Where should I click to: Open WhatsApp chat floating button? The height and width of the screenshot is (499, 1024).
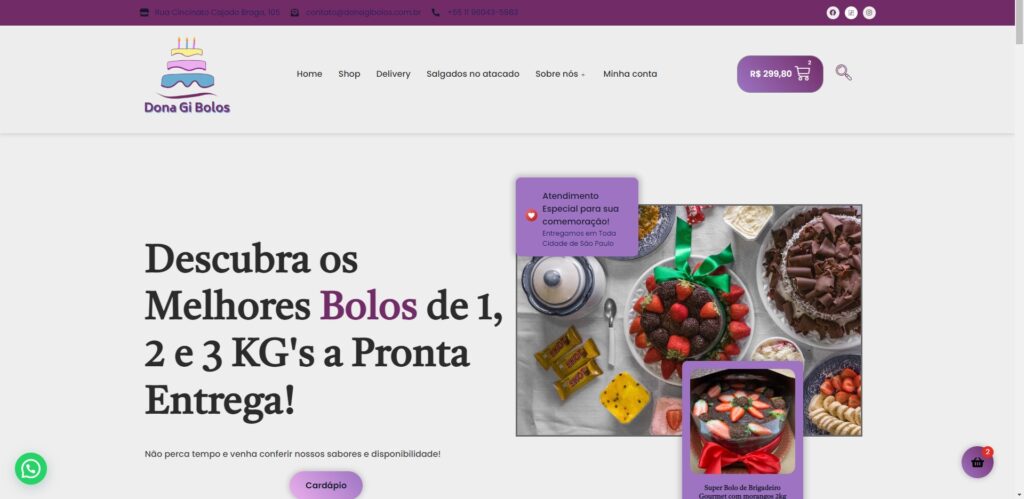31,468
